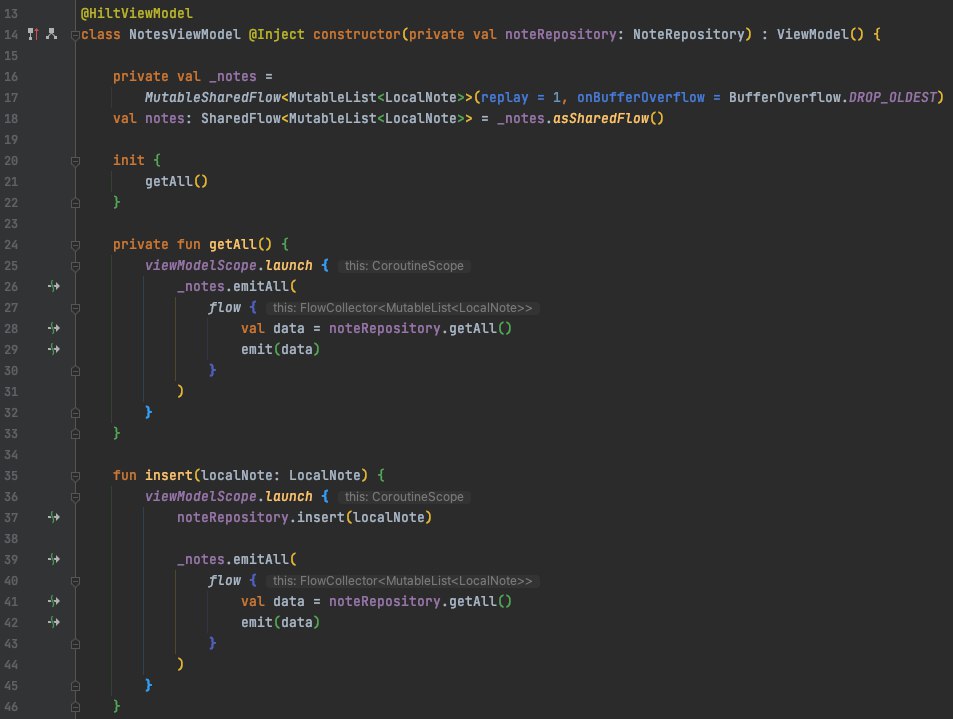
Task: Click line number 34 in the gutter
Action: coord(11,455)
